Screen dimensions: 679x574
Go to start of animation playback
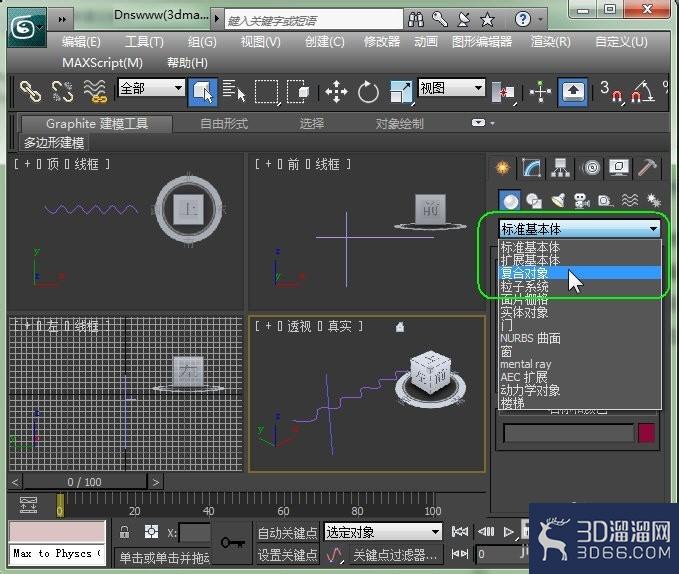pos(459,532)
